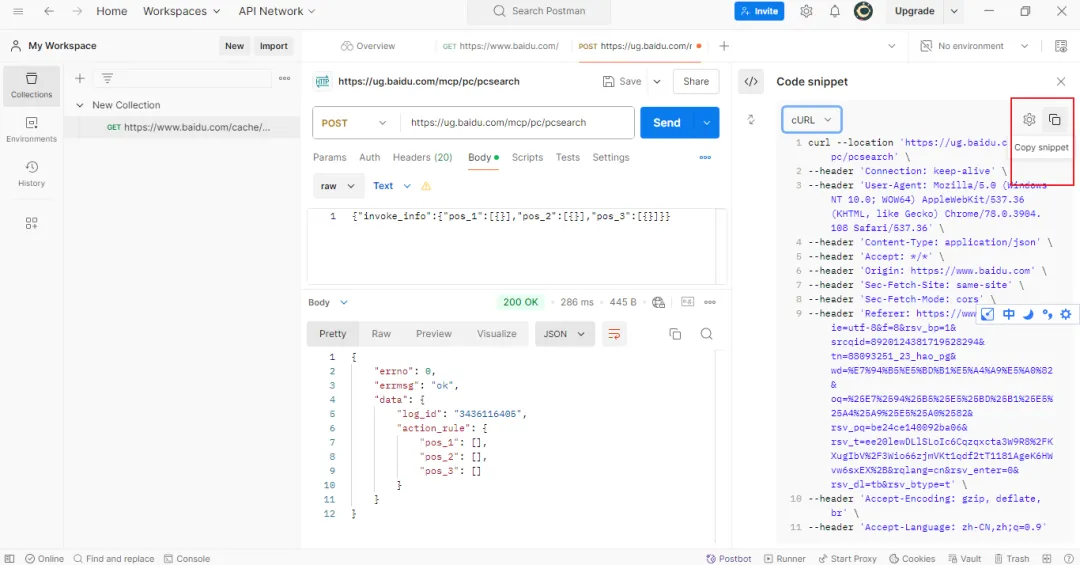Open the History sidebar panel
The width and height of the screenshot is (1080, 565).
(31, 174)
